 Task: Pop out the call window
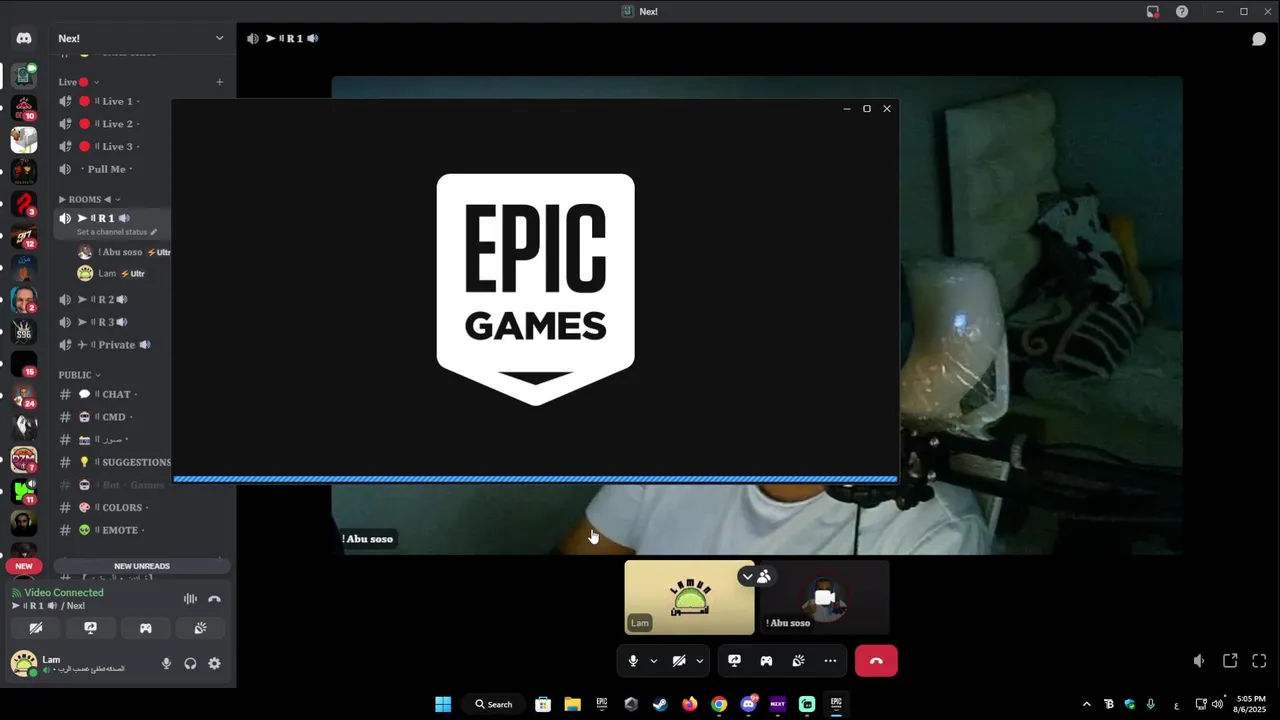(1230, 661)
